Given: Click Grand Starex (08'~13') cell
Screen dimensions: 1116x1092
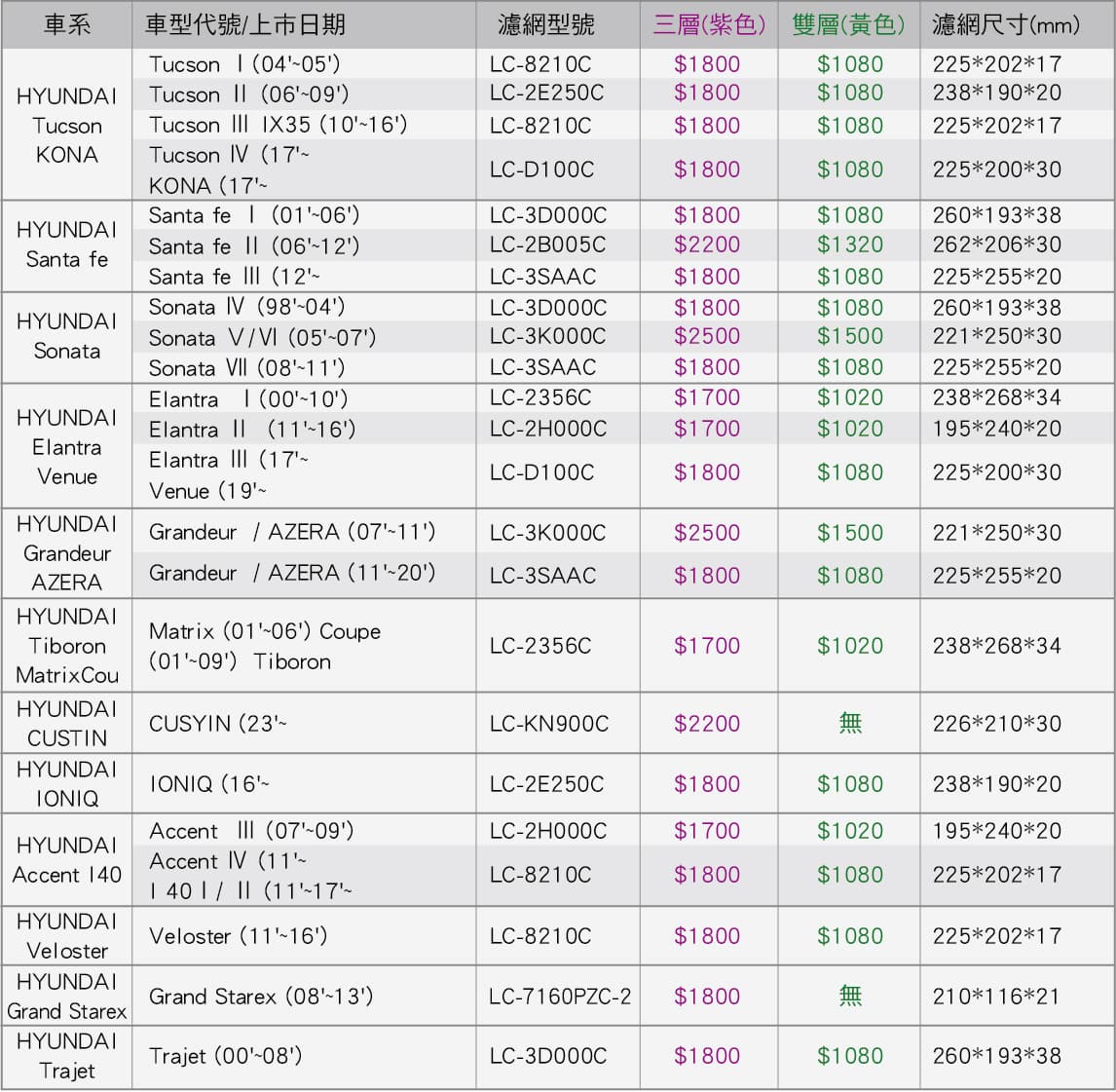Looking at the screenshot, I should (x=260, y=996).
